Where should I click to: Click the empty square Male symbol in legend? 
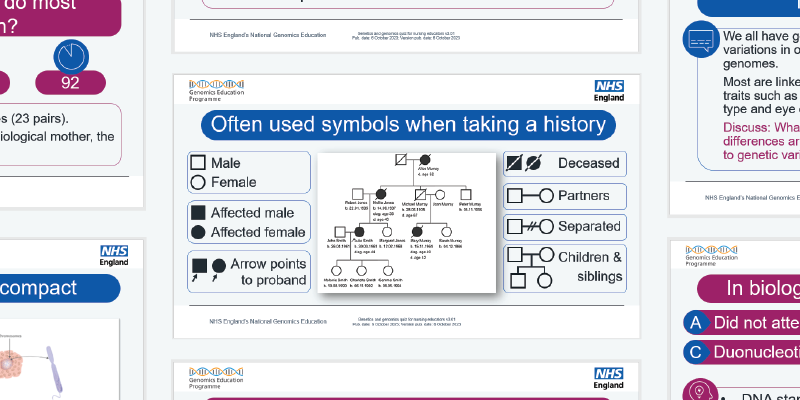point(198,163)
